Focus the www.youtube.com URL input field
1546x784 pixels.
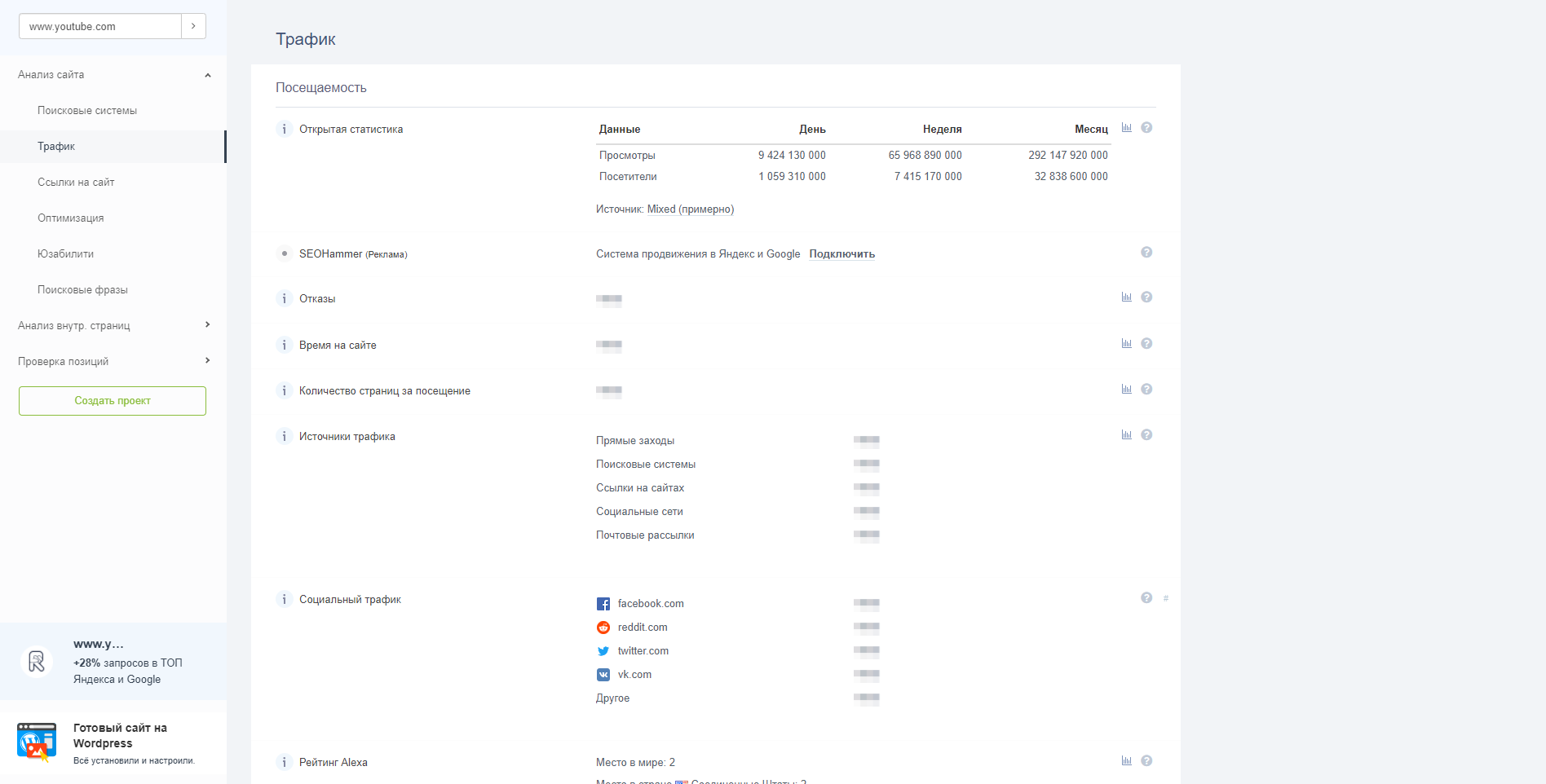click(x=100, y=26)
